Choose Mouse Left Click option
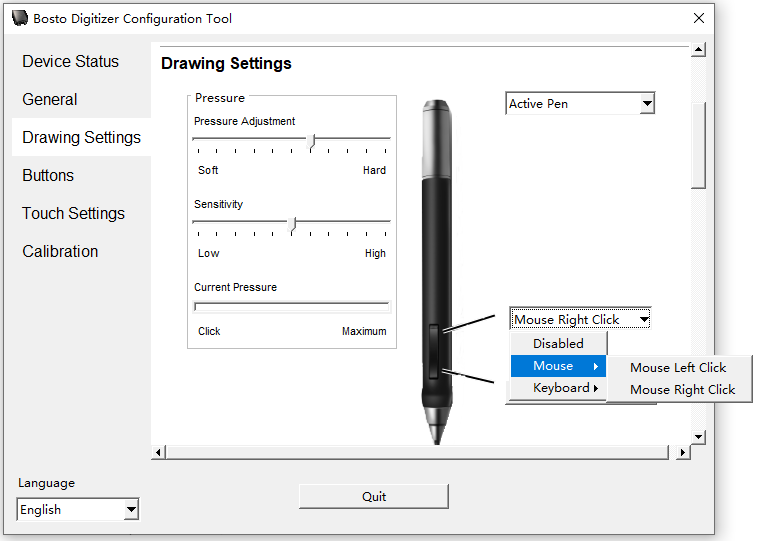The height and width of the screenshot is (541, 758). [x=678, y=367]
